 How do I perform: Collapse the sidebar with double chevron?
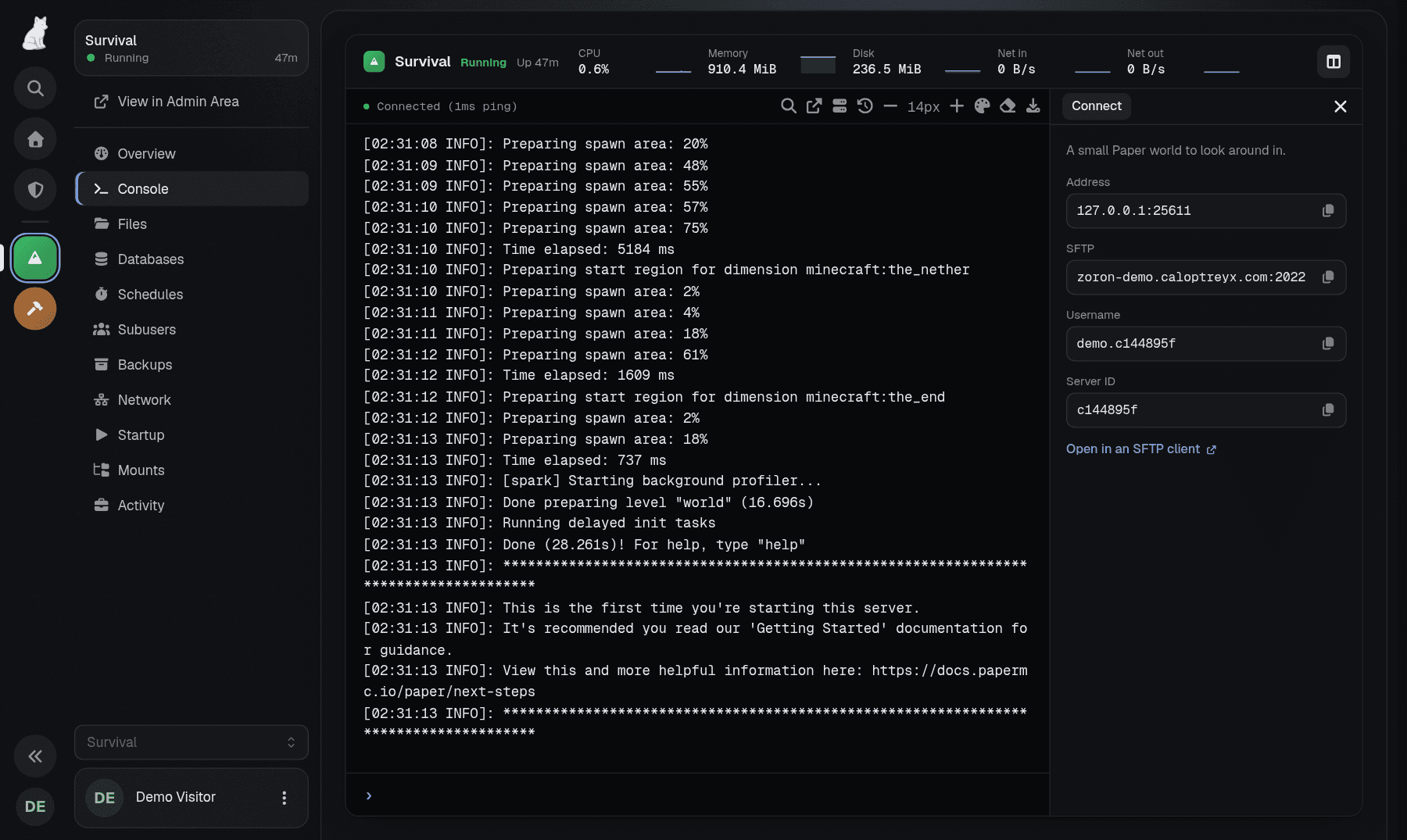pos(35,756)
